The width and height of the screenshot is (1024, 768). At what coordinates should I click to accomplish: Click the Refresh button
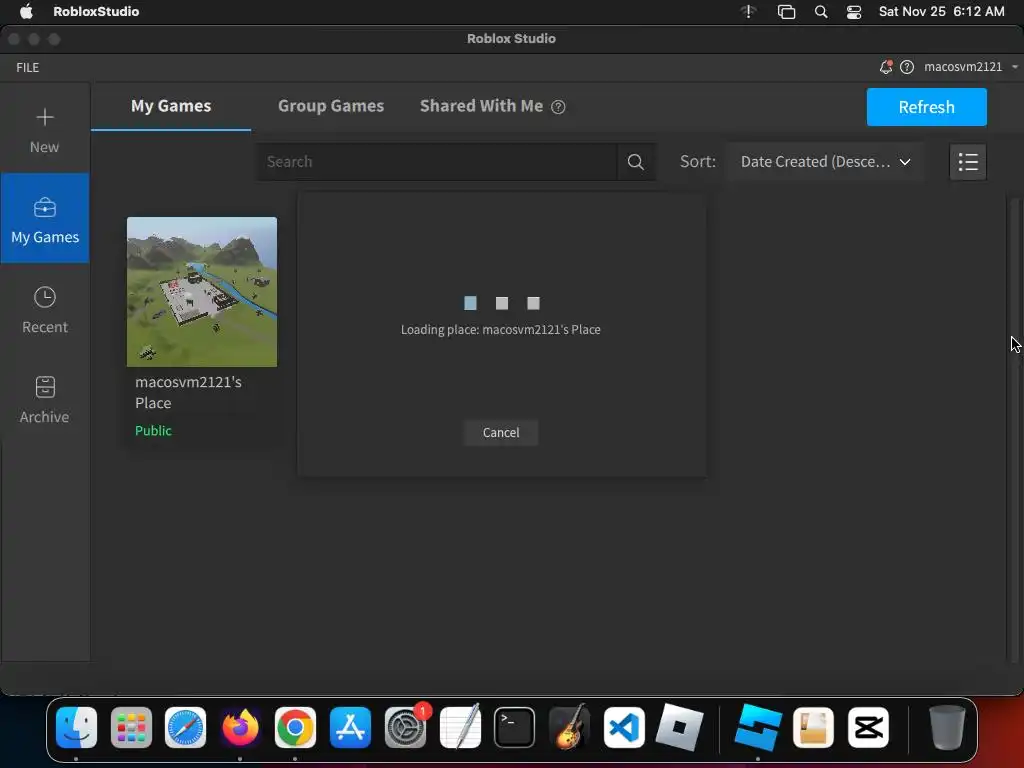[x=926, y=107]
